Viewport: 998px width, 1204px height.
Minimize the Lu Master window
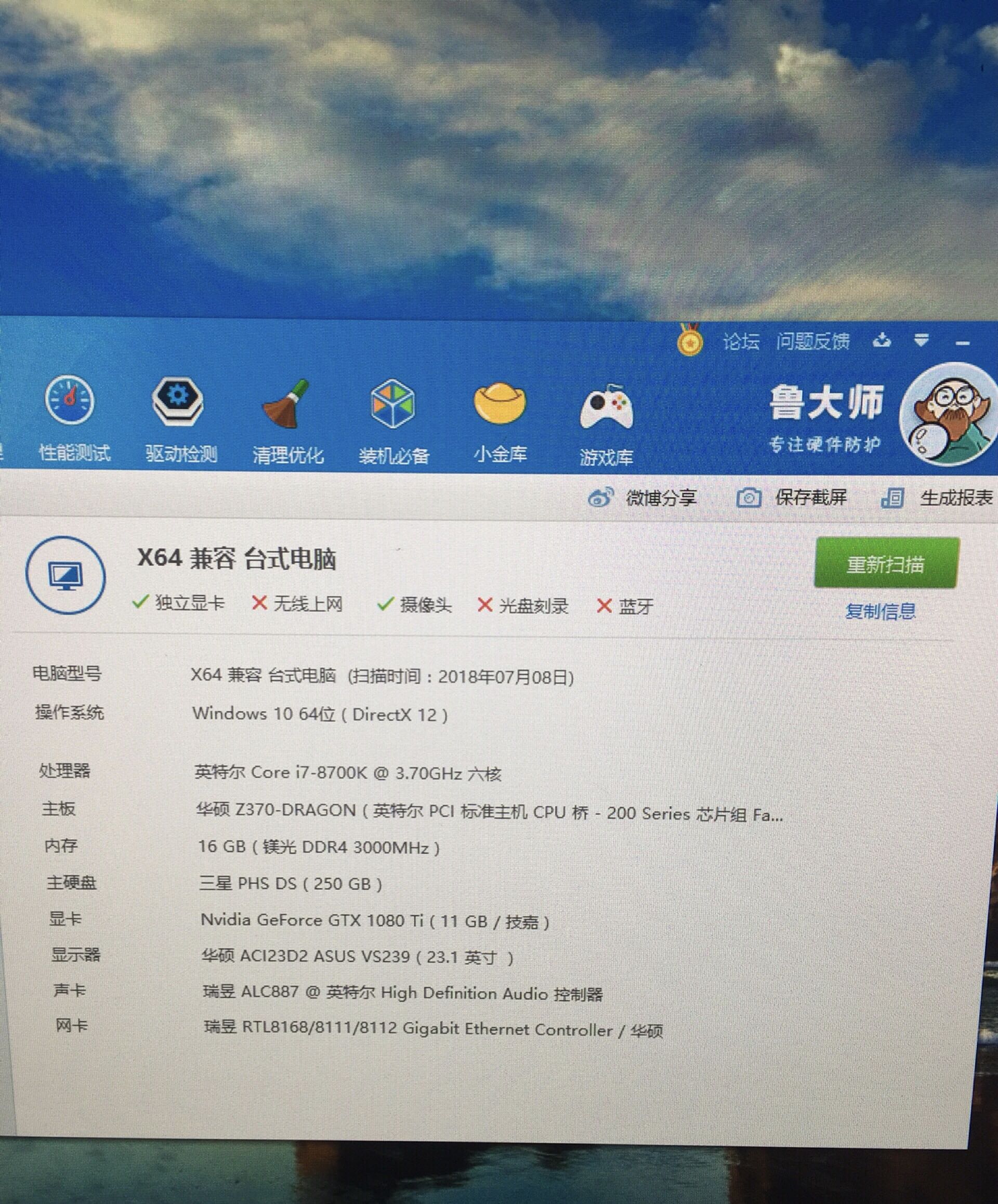coord(963,343)
